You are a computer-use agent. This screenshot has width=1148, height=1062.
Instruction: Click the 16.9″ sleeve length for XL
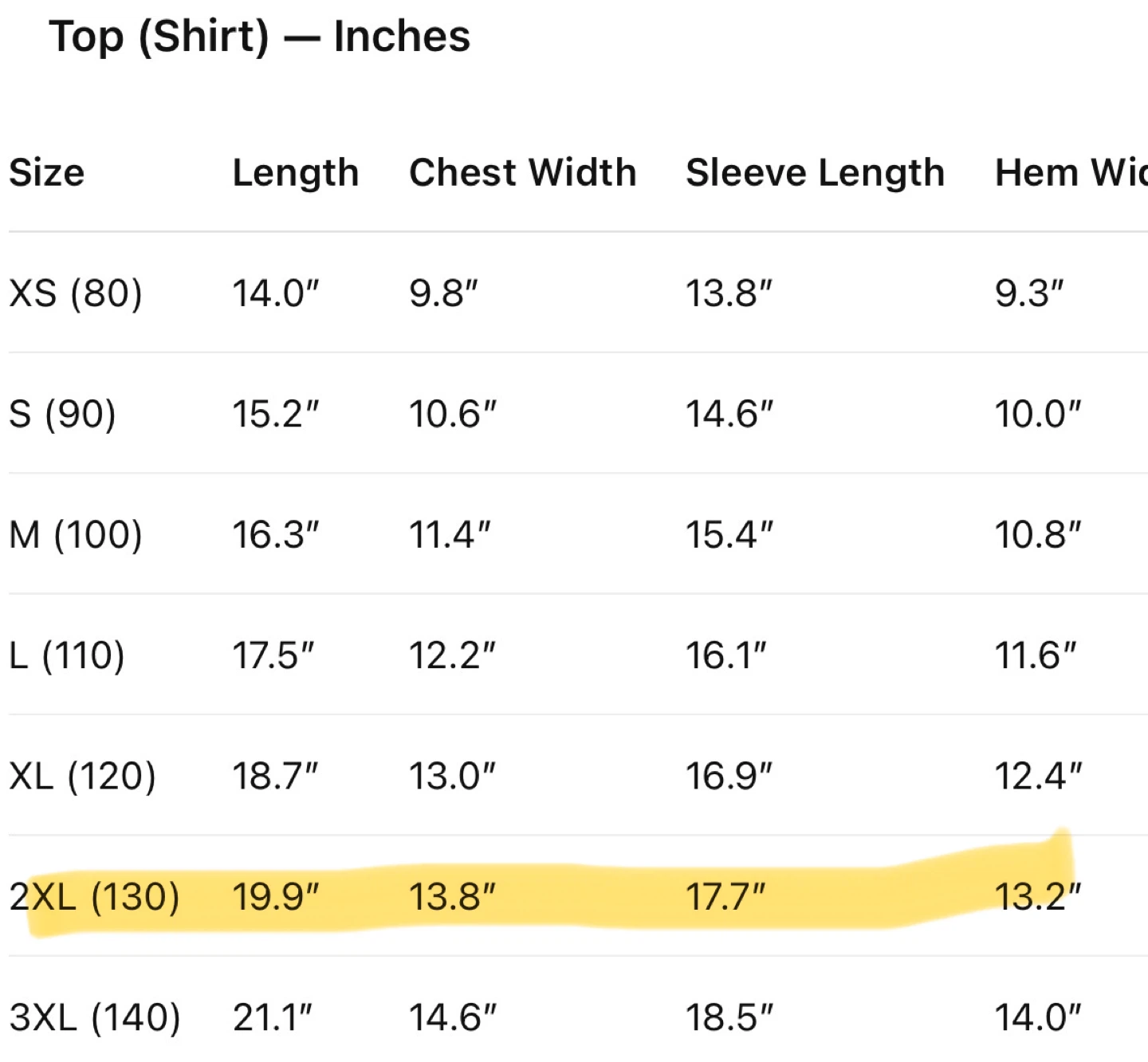tap(729, 777)
